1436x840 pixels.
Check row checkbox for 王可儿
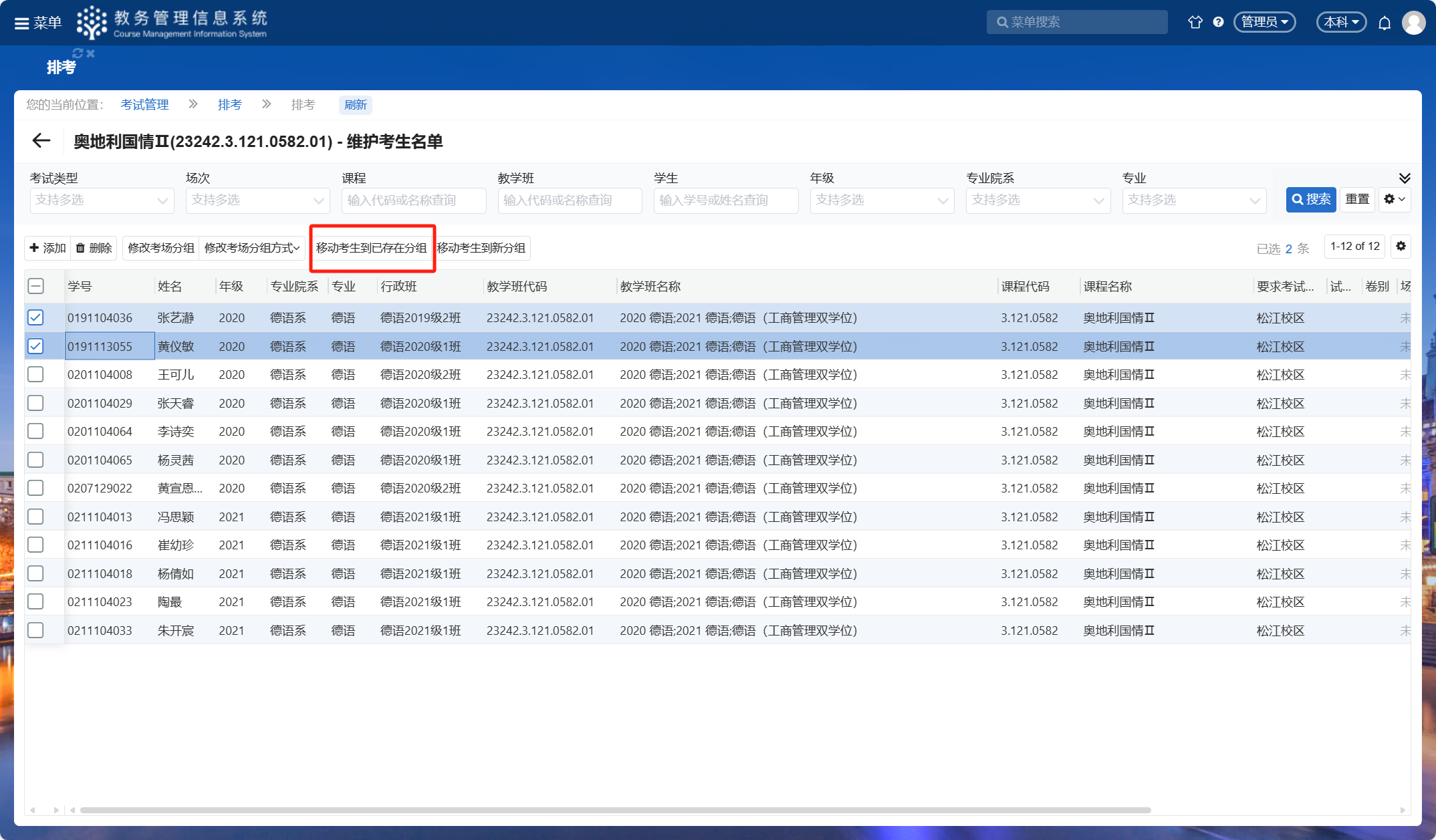pos(36,374)
